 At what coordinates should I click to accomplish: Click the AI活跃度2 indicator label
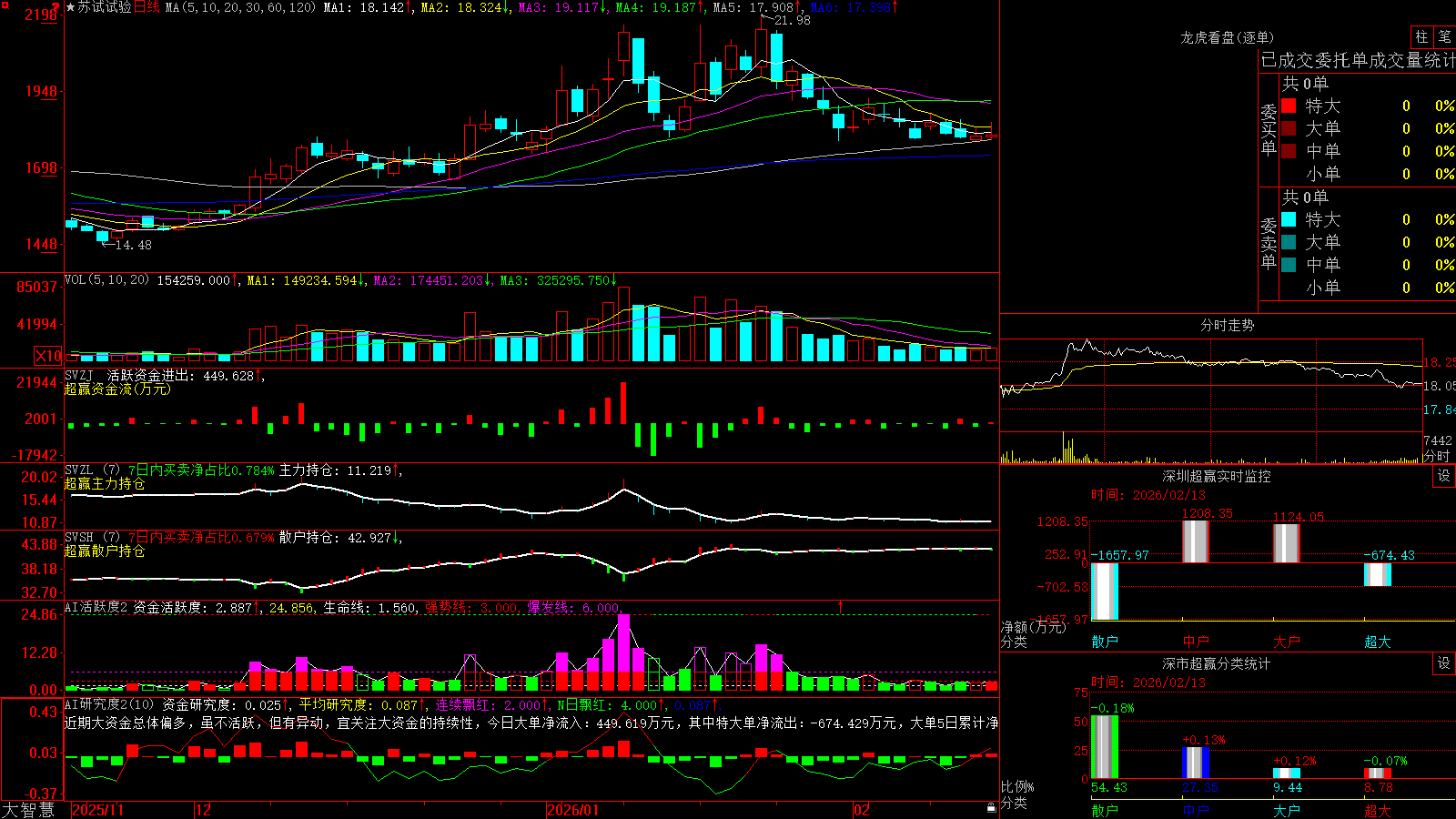(96, 607)
